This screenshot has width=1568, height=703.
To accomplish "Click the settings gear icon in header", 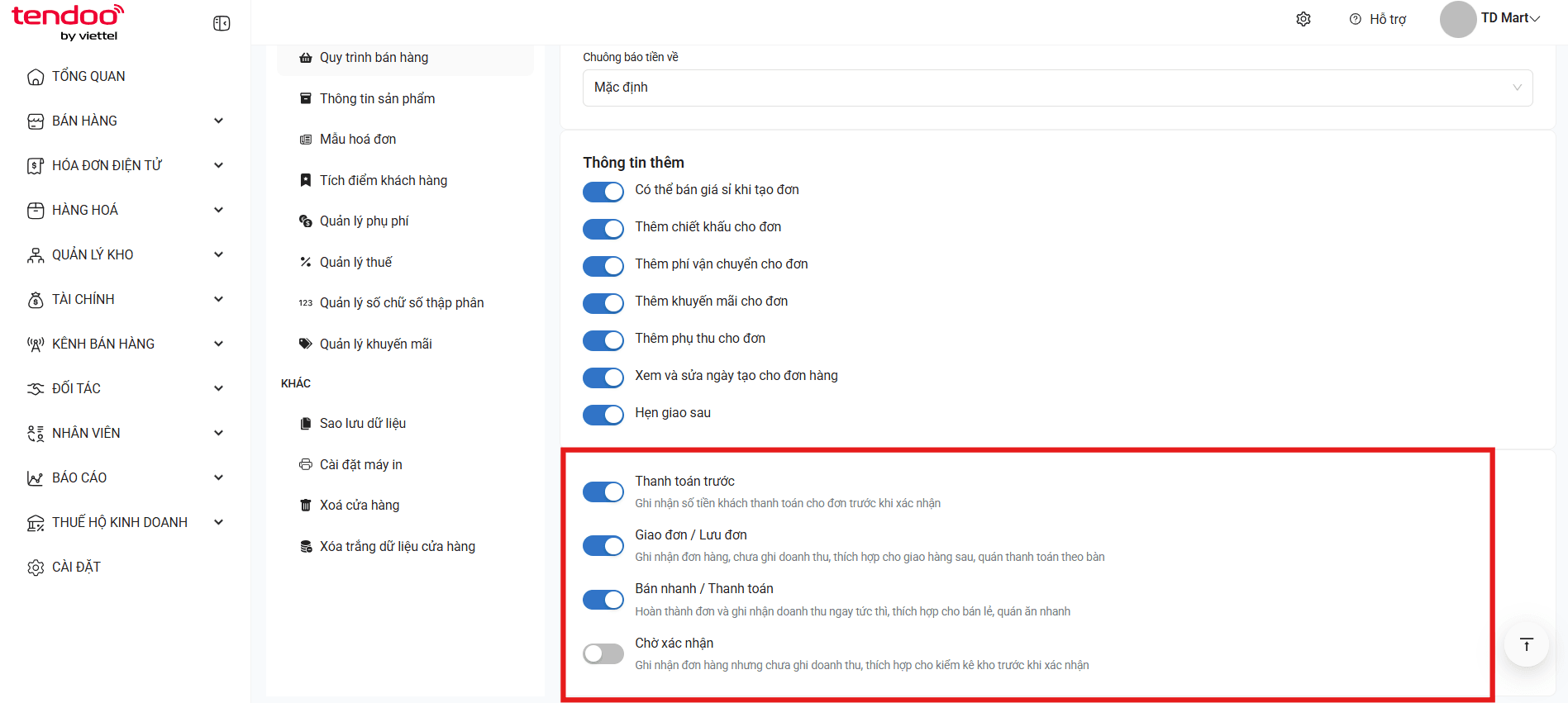I will coord(1303,19).
